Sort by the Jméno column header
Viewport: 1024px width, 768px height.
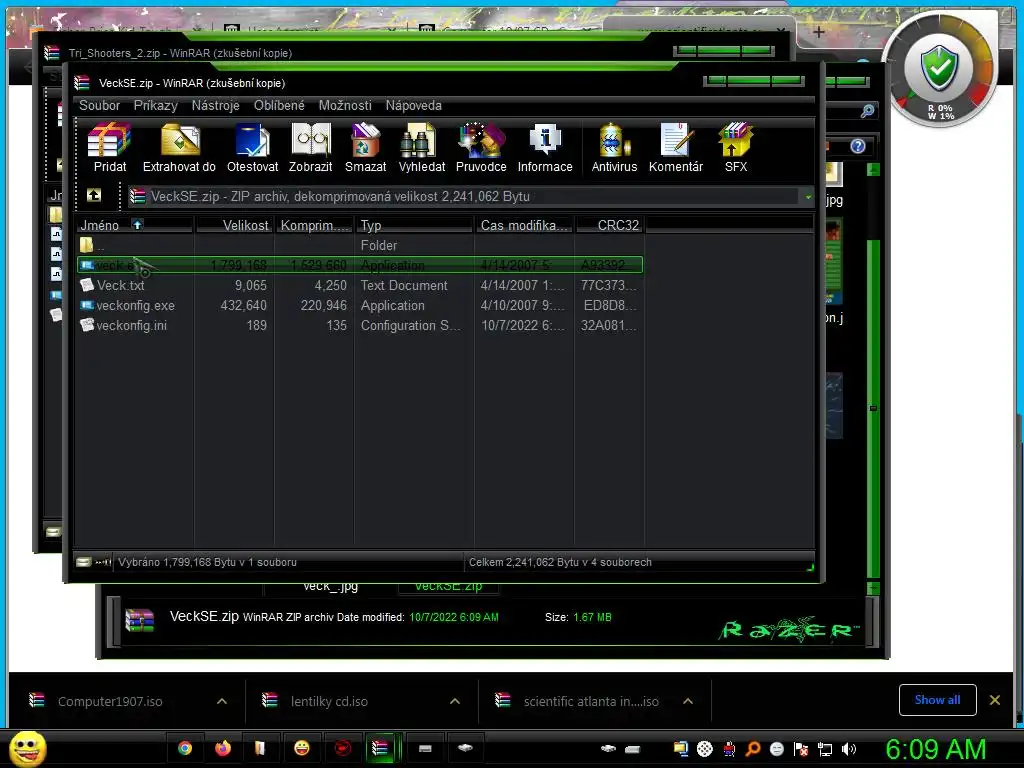click(x=135, y=225)
